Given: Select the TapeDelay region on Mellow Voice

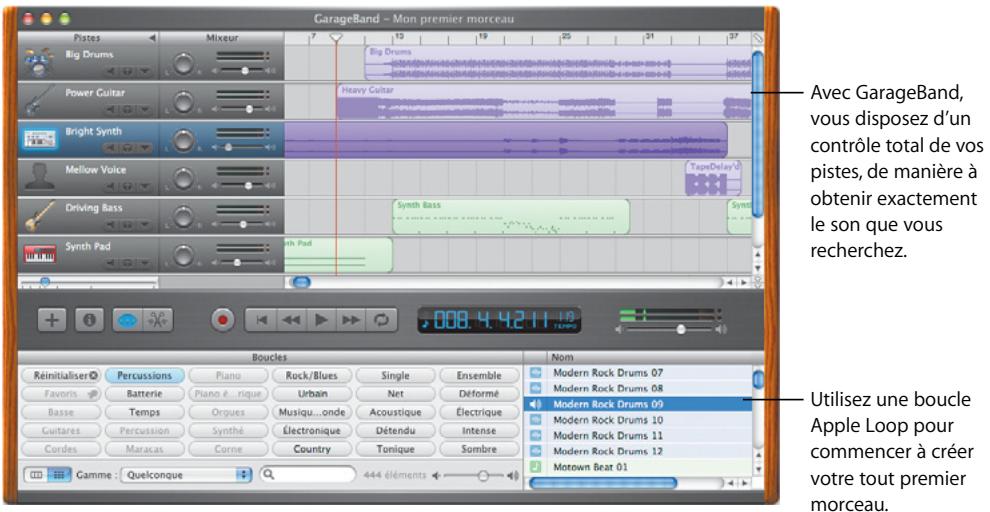Looking at the screenshot, I should point(714,178).
